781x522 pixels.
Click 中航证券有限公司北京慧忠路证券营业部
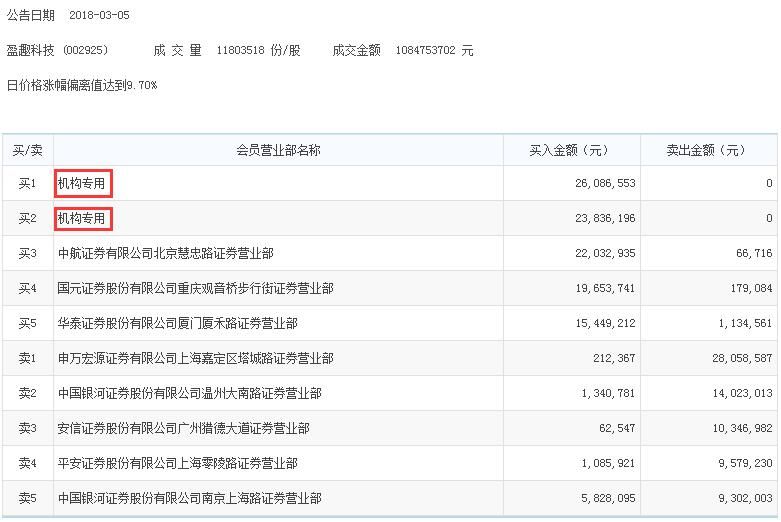166,254
